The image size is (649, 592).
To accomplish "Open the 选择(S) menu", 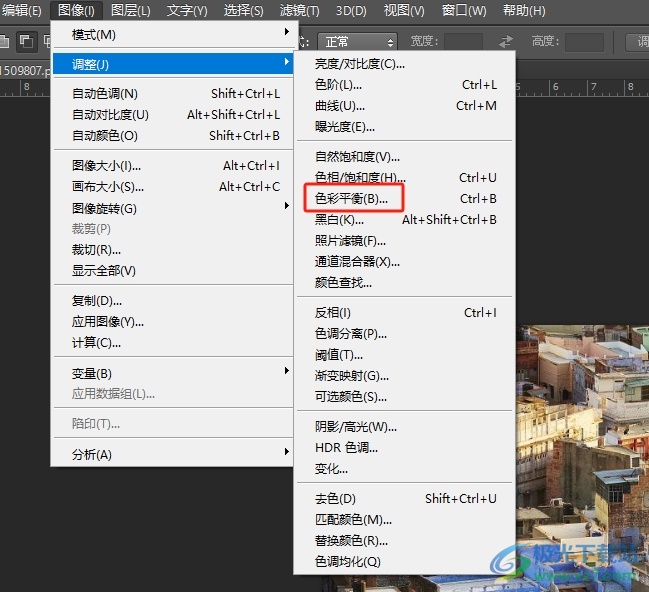I will tap(243, 10).
